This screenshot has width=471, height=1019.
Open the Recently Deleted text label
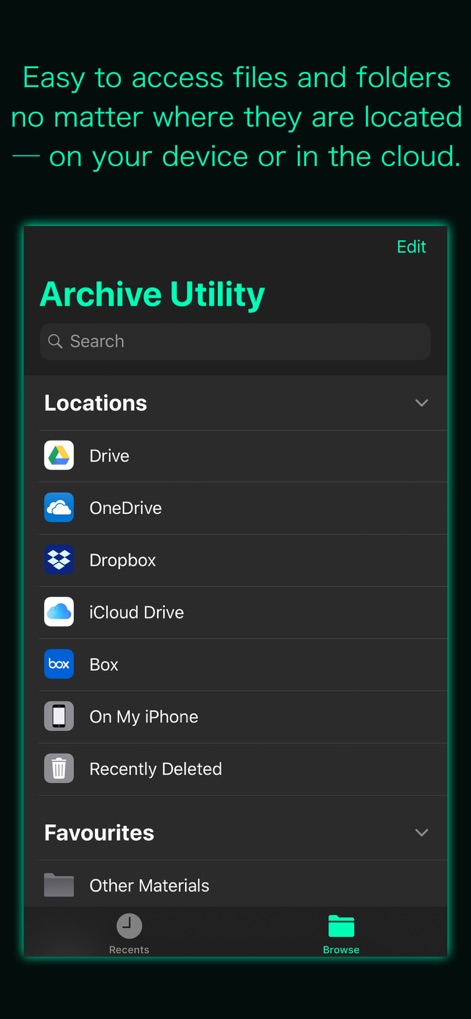[x=155, y=769]
